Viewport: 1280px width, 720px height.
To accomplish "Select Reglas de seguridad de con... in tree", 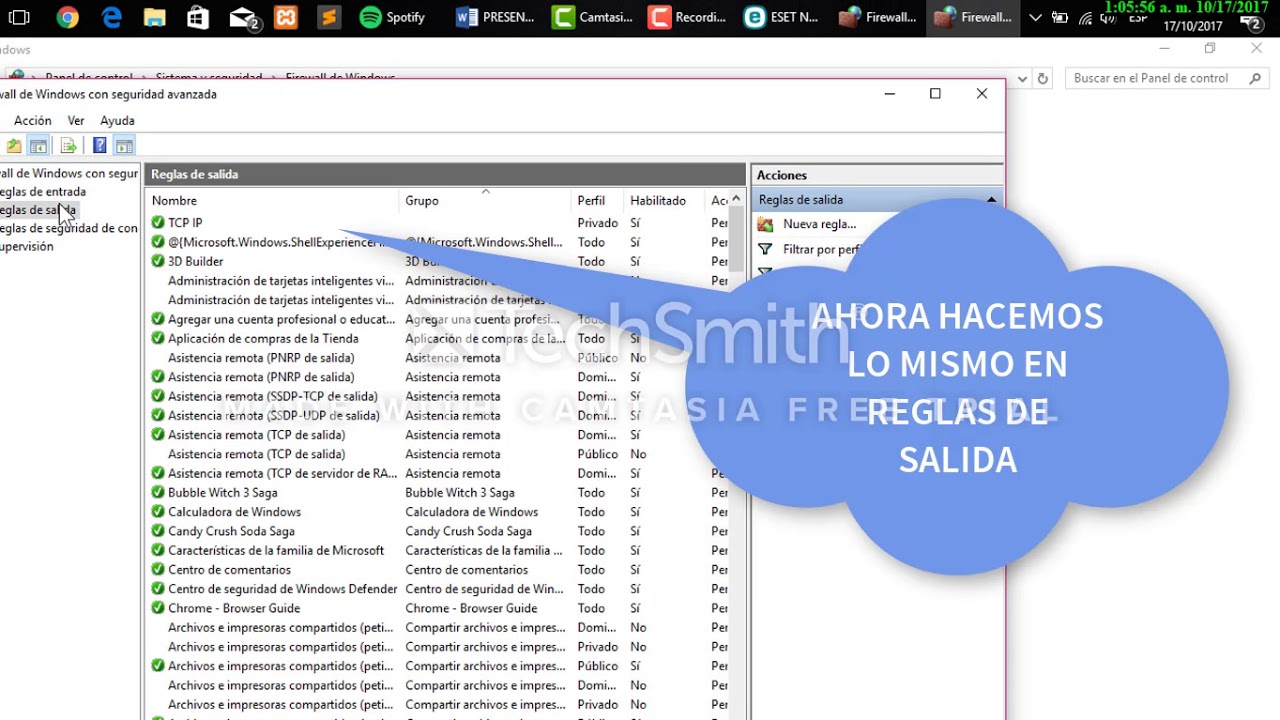I will click(x=69, y=228).
